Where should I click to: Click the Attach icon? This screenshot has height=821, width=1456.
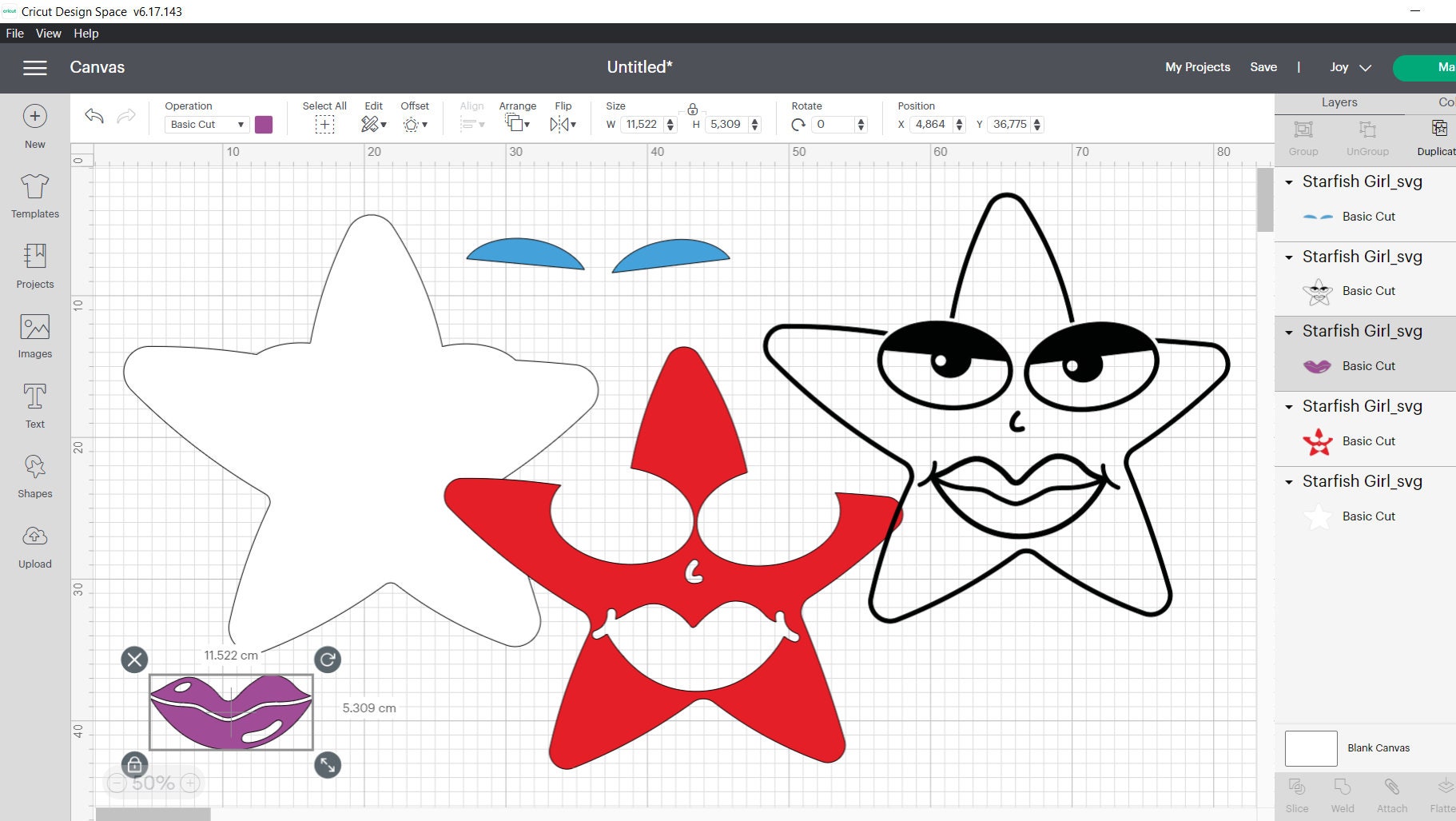click(1392, 790)
